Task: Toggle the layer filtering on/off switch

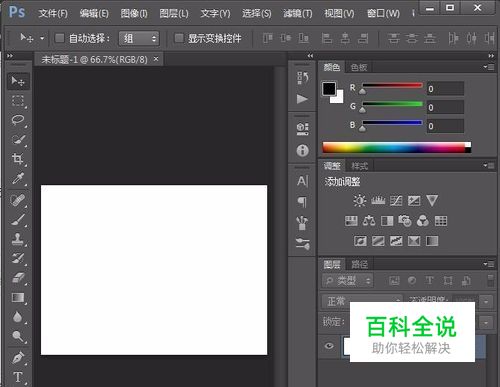Action: [x=490, y=280]
